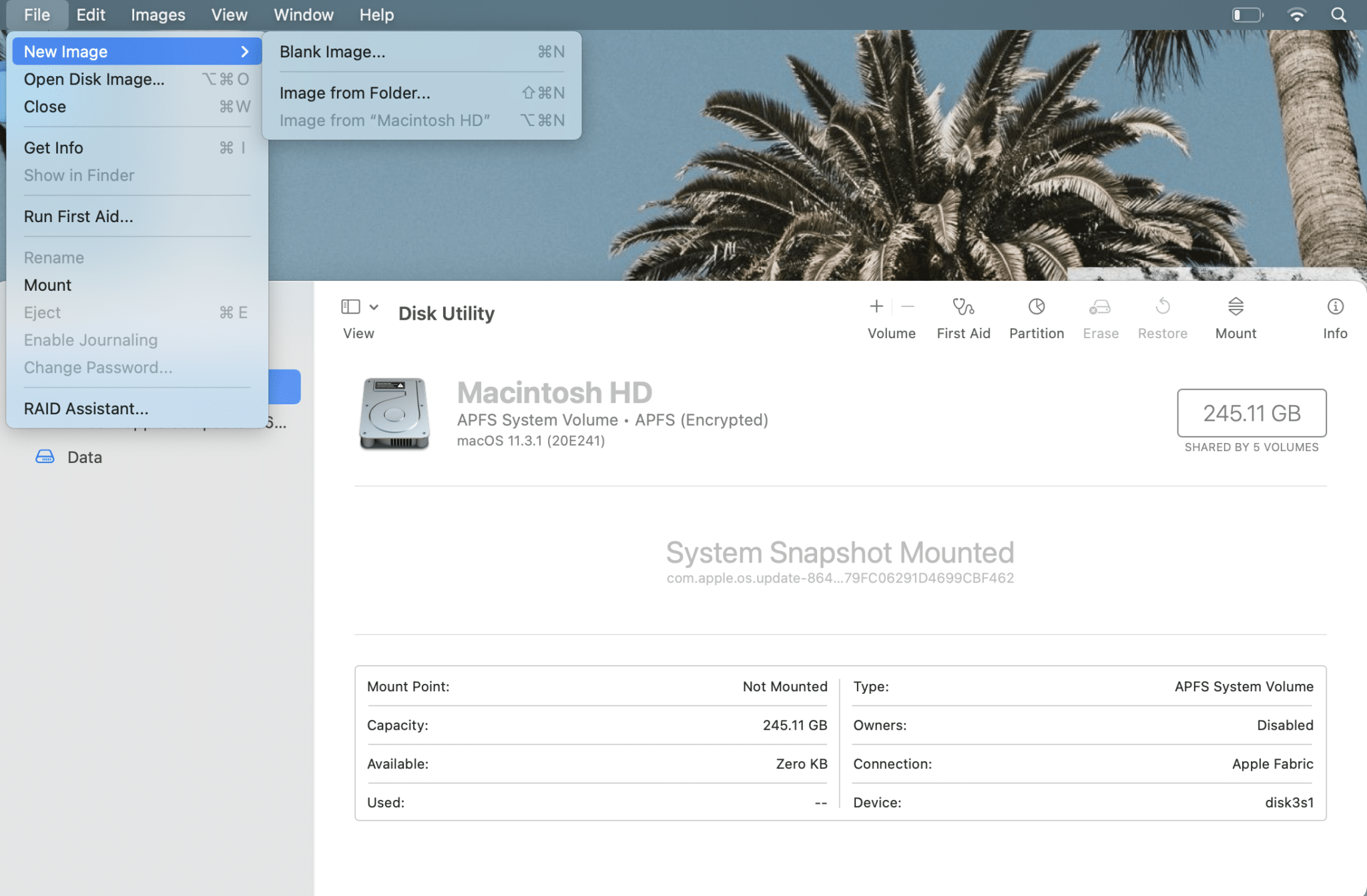Click the Data volume icon in sidebar

click(x=45, y=457)
